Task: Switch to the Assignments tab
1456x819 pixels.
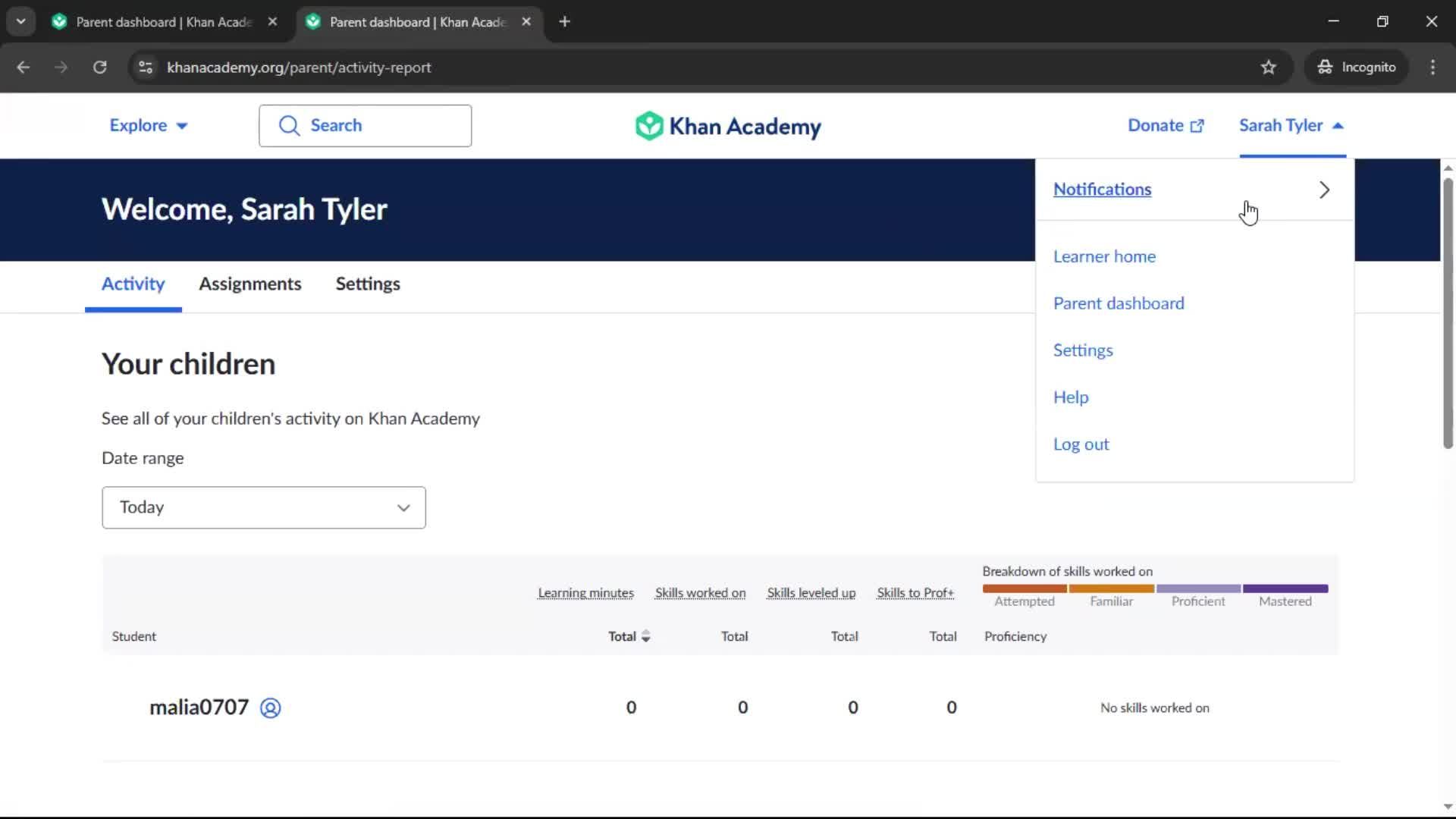Action: tap(250, 284)
